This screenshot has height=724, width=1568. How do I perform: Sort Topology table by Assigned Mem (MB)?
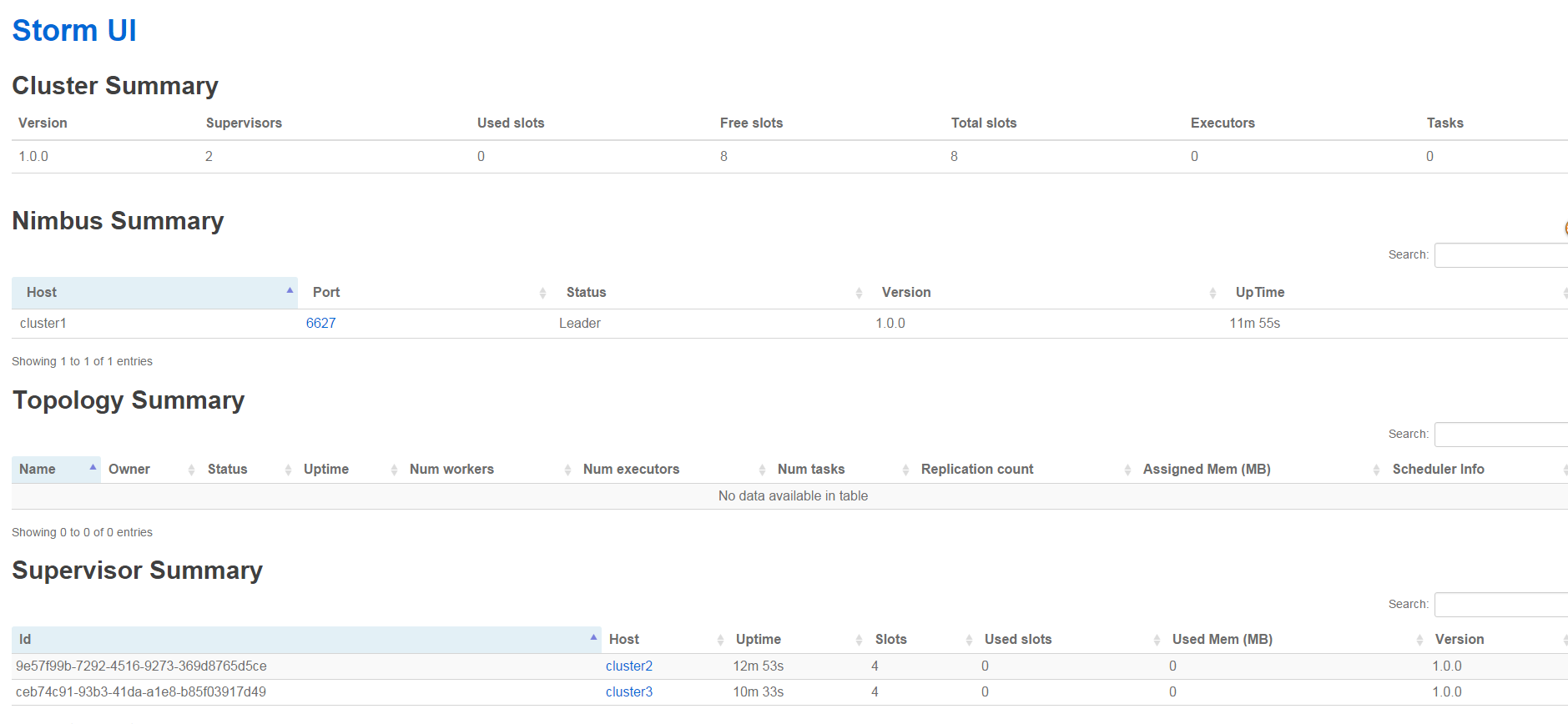point(1260,470)
